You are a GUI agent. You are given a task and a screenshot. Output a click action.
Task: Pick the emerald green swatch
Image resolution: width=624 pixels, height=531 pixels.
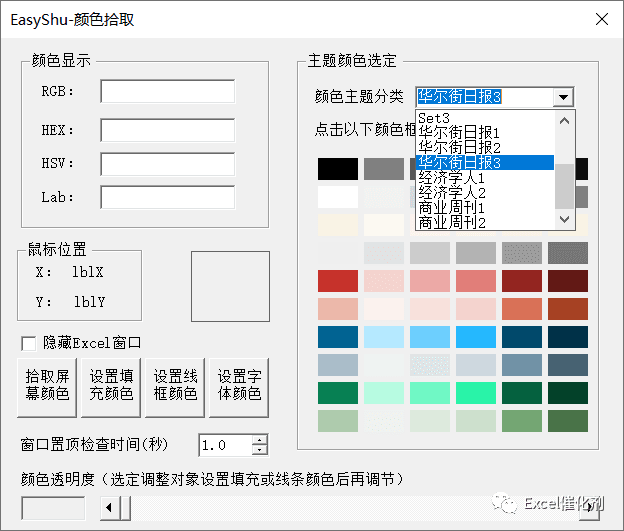click(338, 393)
